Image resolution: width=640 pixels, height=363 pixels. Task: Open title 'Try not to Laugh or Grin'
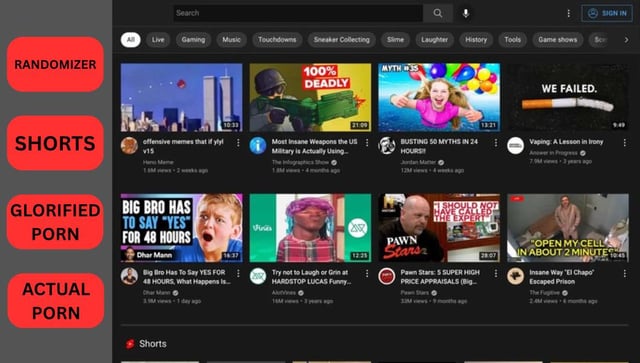[311, 277]
